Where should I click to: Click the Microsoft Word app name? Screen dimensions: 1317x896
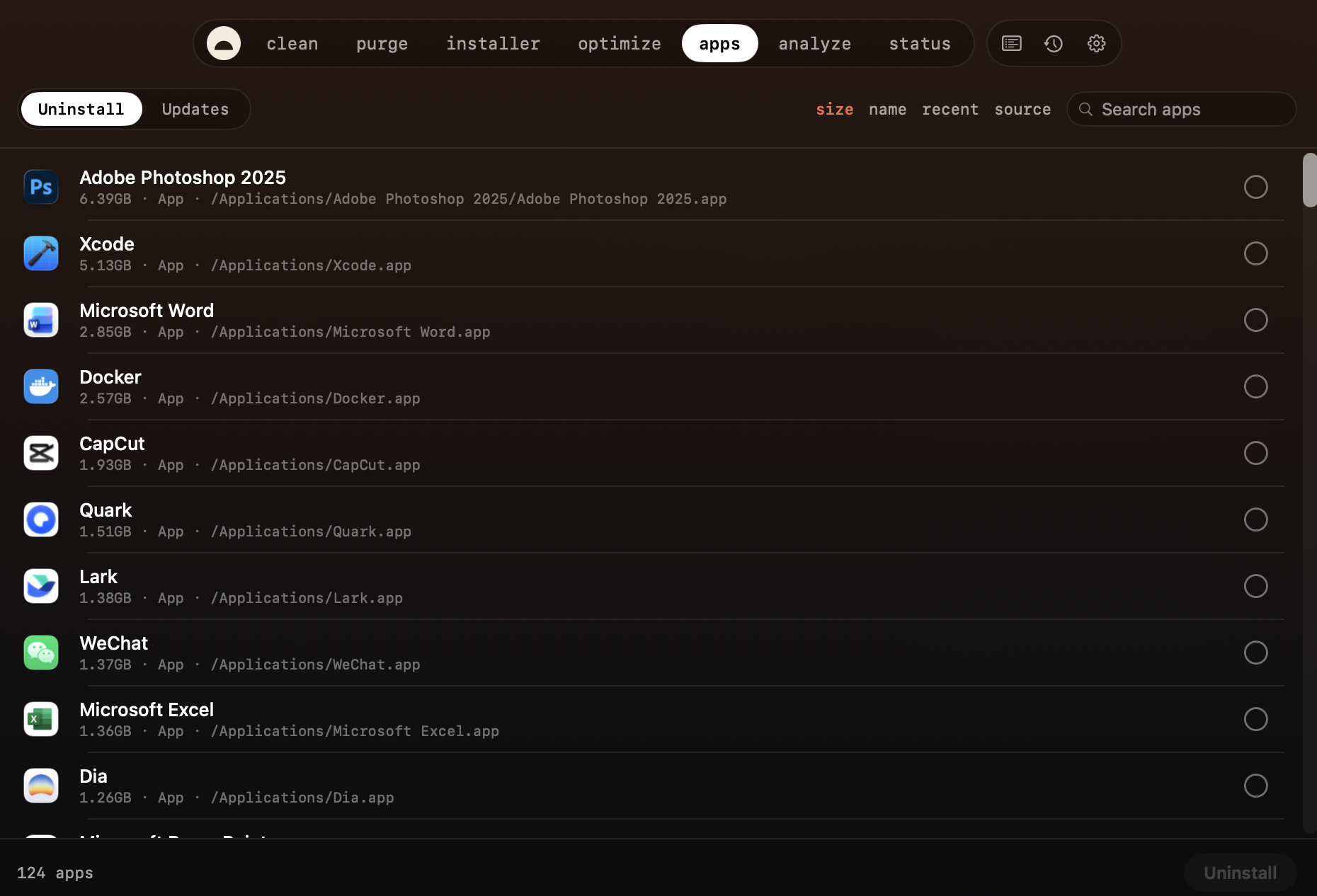coord(147,310)
